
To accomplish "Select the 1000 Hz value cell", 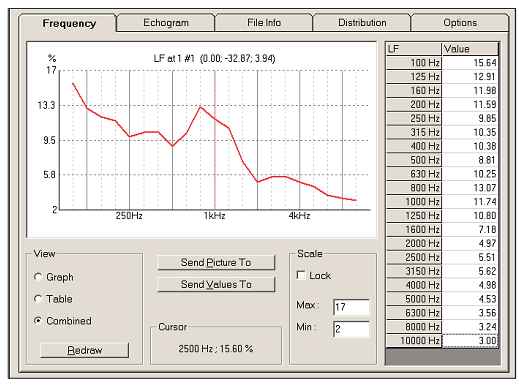I will [x=470, y=202].
